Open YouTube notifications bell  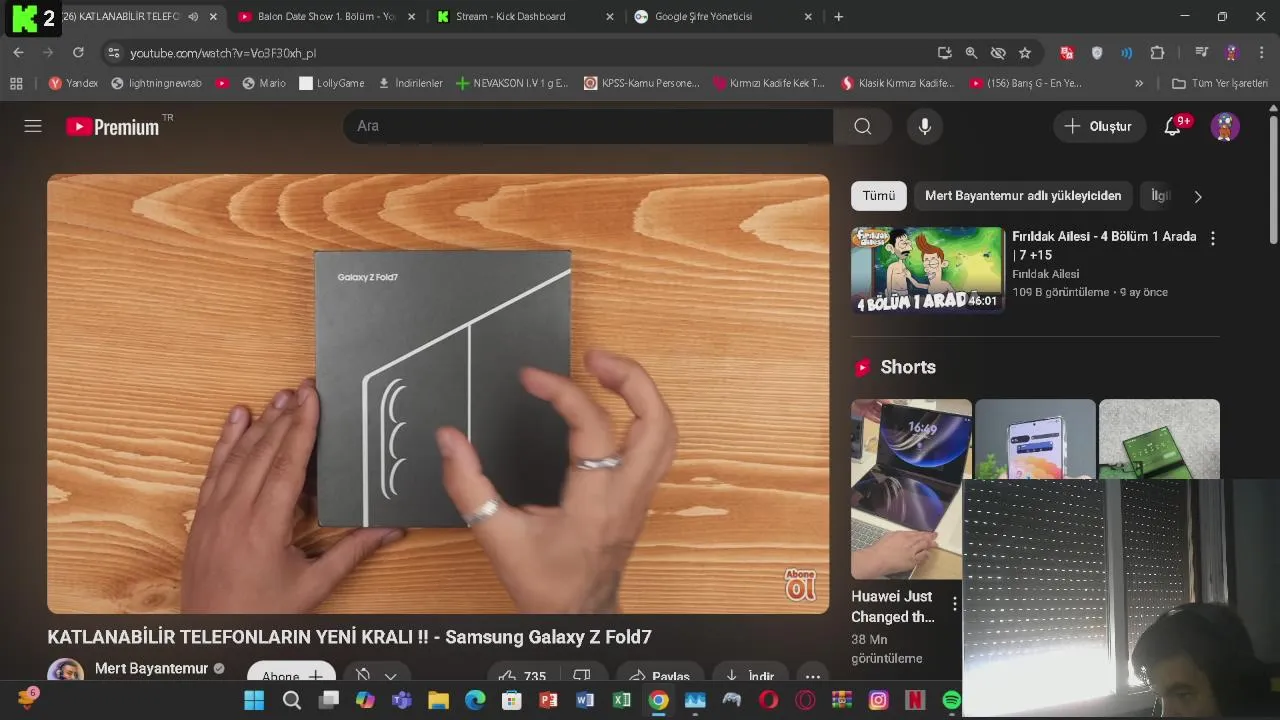click(1173, 126)
